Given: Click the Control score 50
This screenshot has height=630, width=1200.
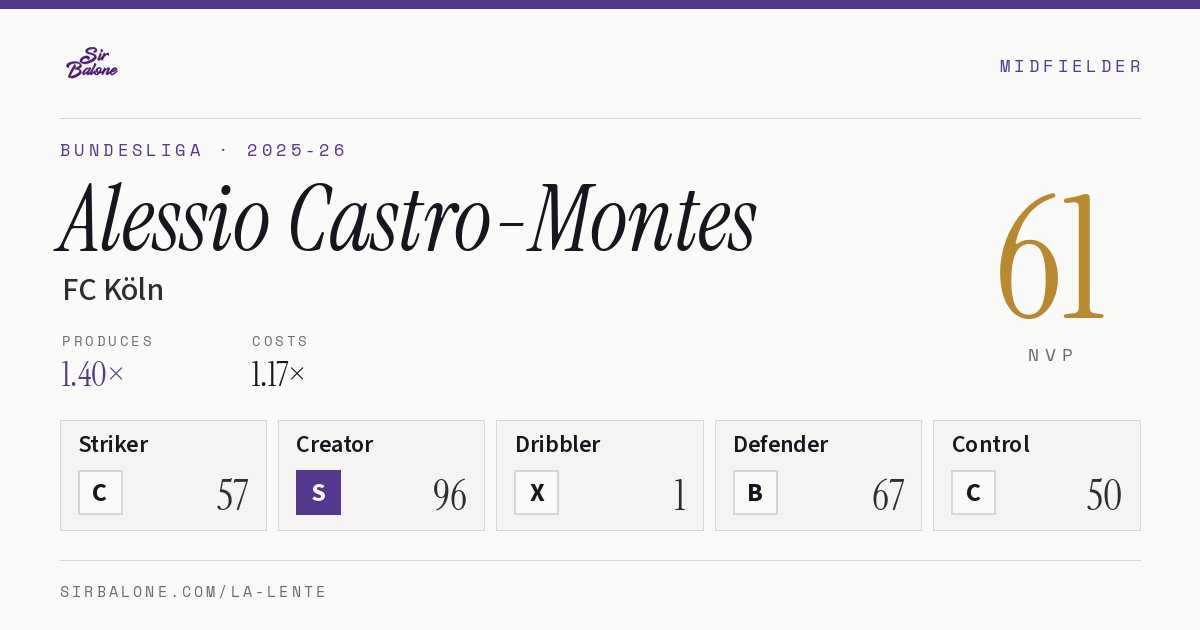Looking at the screenshot, I should point(1104,495).
